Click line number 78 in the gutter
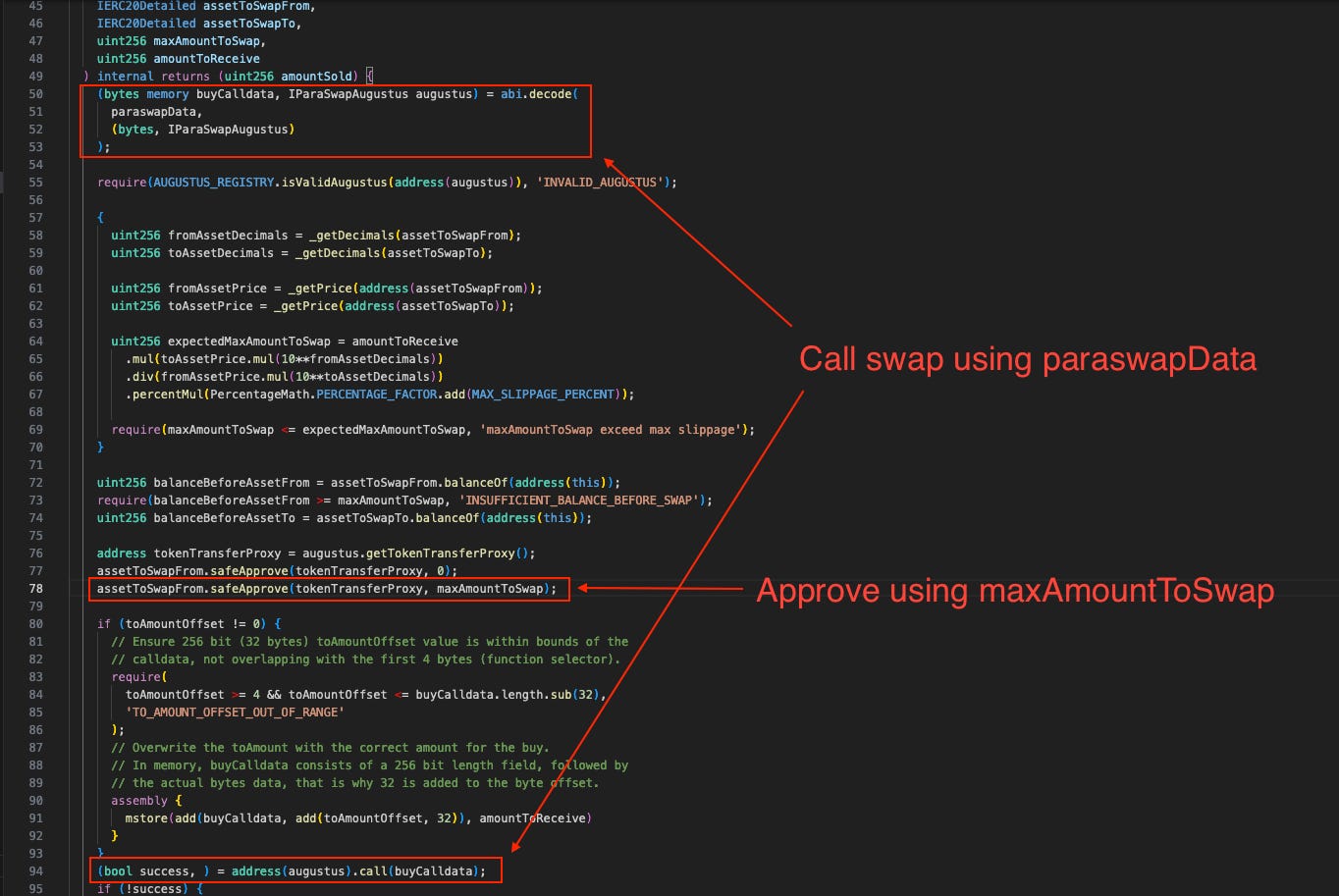This screenshot has height=896, width=1339. (34, 588)
